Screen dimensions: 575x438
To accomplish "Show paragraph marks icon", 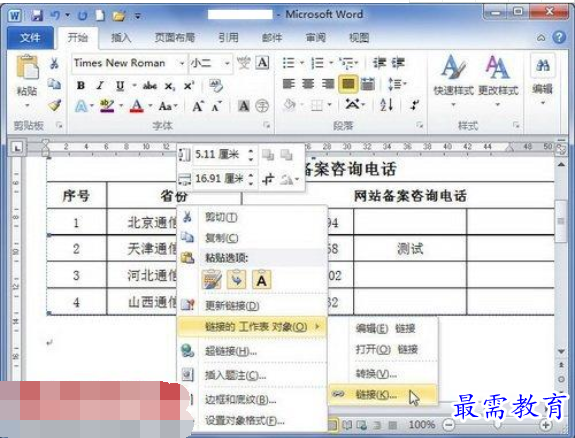I will point(414,105).
